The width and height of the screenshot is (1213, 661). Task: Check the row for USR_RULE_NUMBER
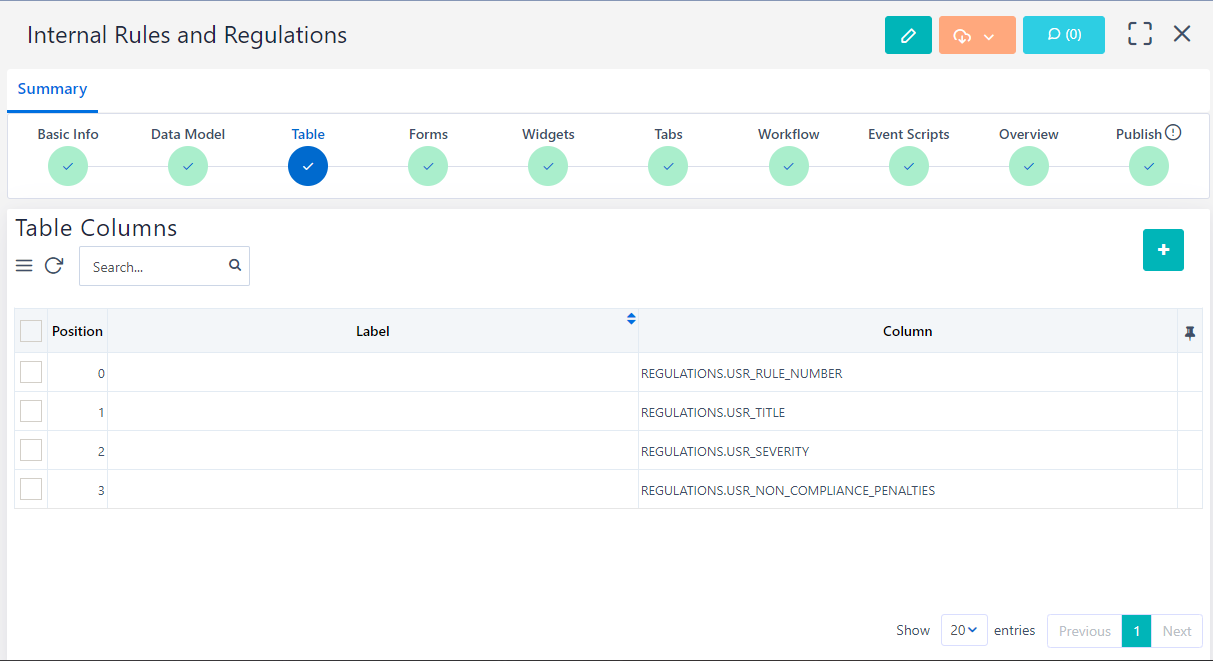coord(31,373)
